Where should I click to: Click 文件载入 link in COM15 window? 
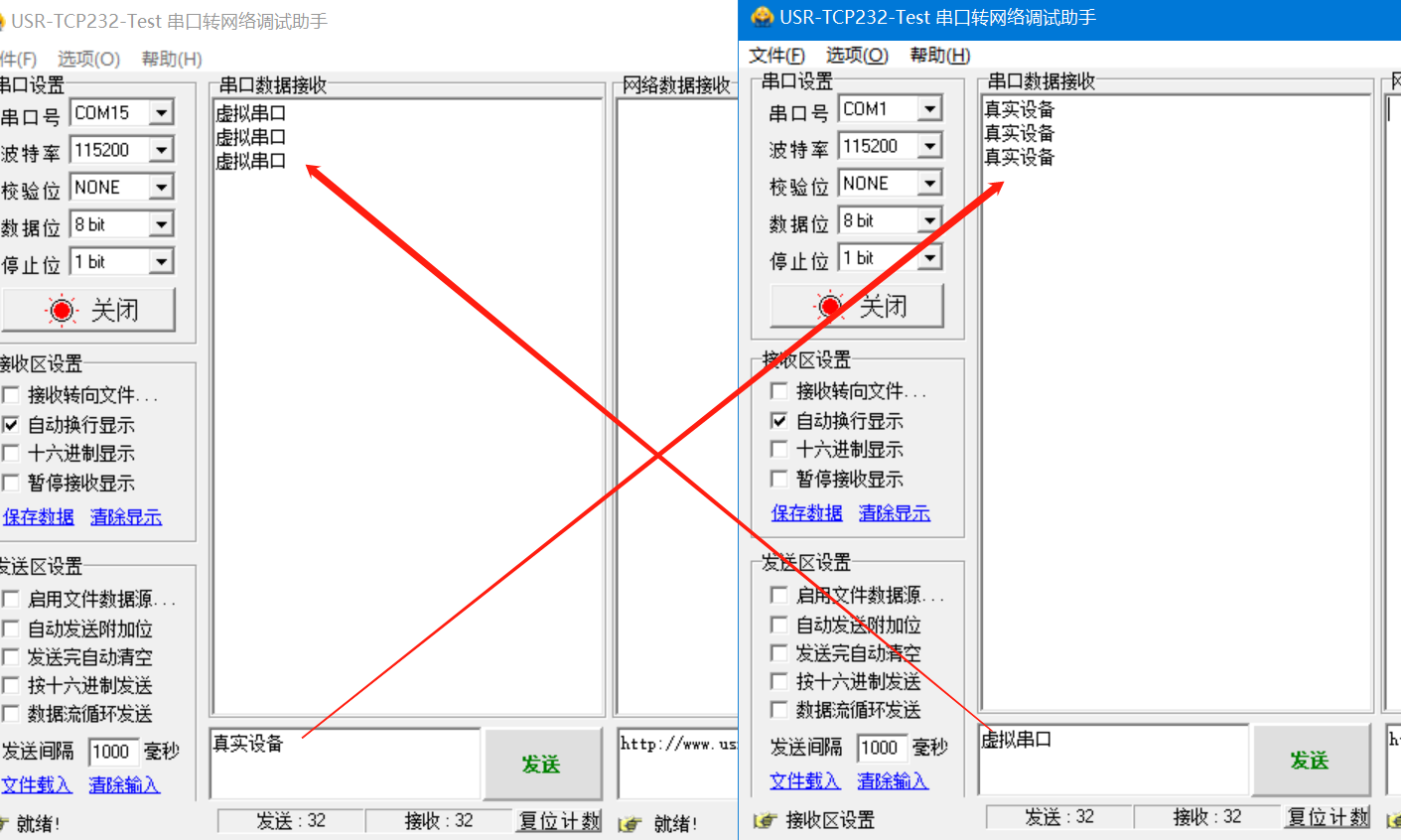click(37, 785)
